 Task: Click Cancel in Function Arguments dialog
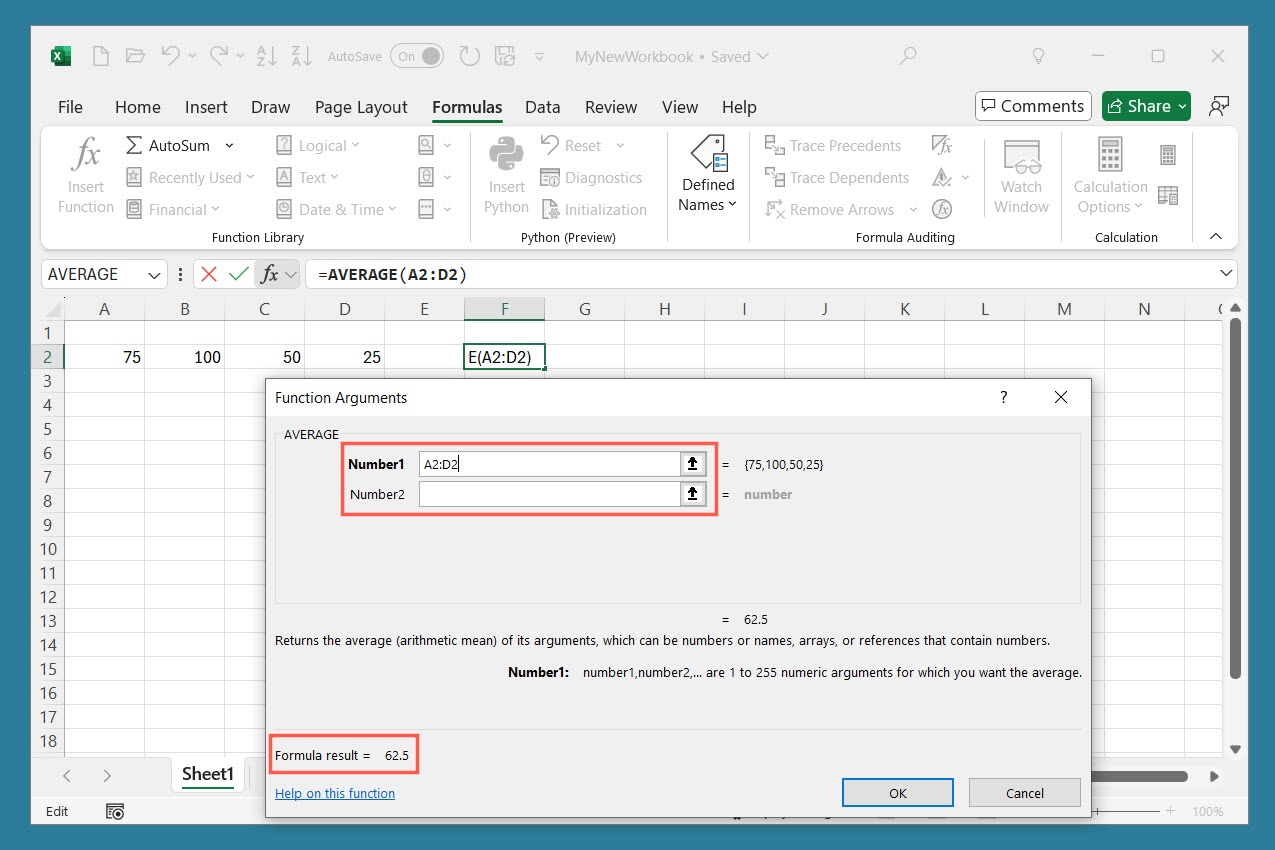tap(1025, 793)
